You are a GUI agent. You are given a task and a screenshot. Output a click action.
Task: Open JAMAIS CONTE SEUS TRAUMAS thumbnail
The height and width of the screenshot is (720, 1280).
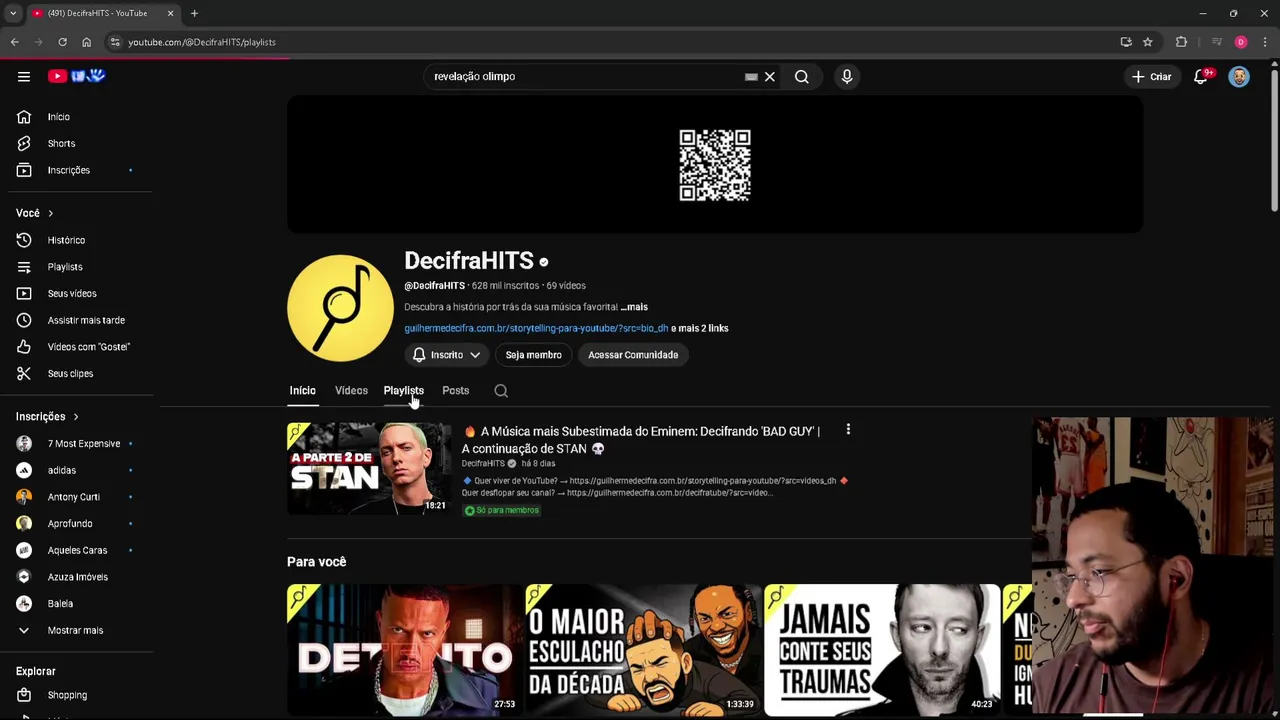point(882,649)
